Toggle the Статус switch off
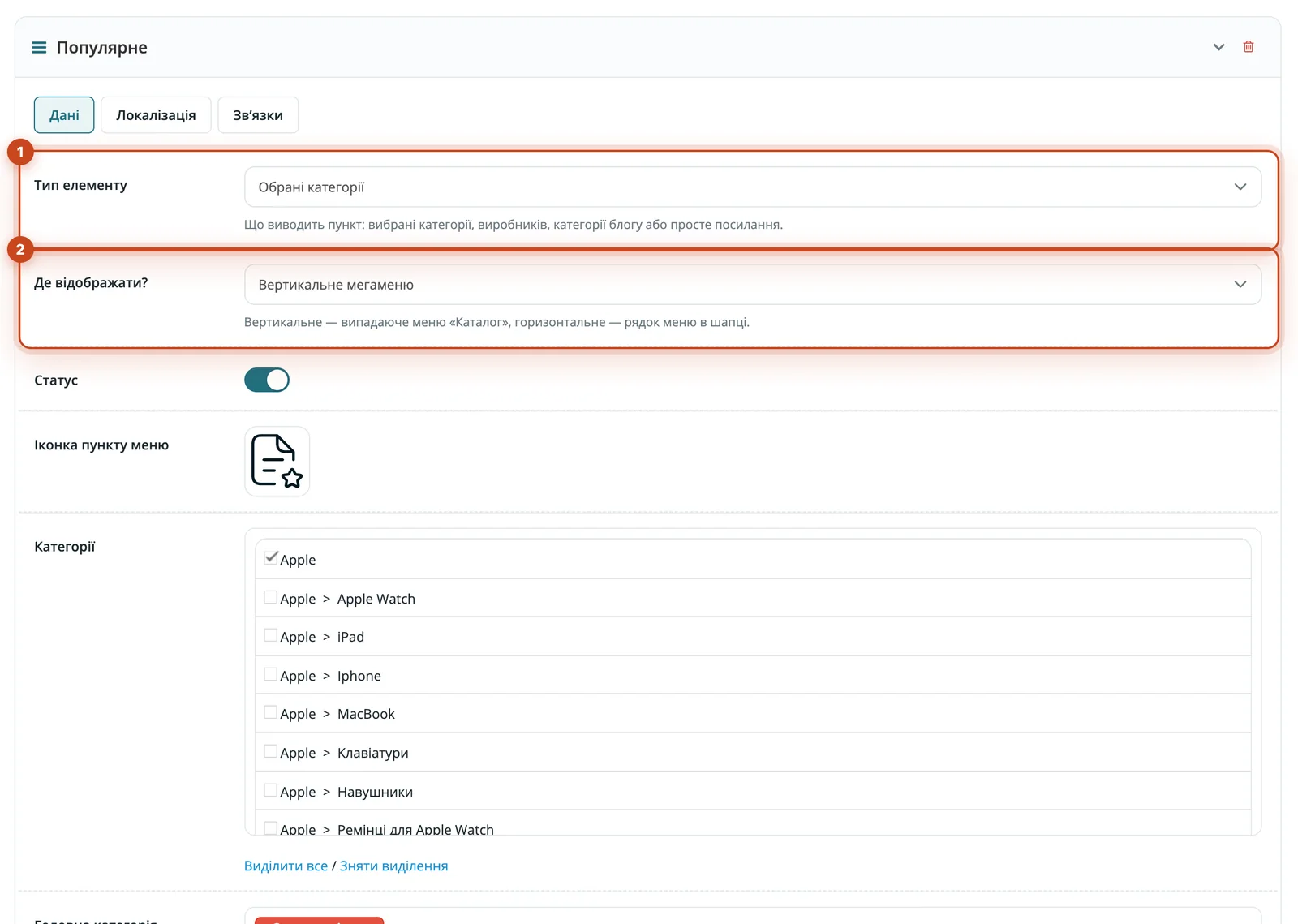 [x=267, y=380]
